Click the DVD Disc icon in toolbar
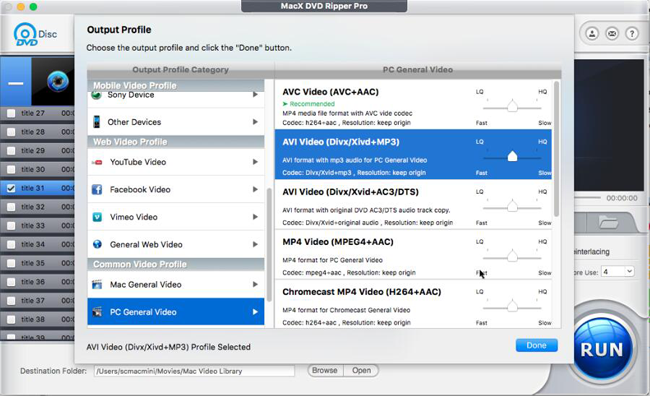Screen dimensions: 650x396 pyautogui.click(x=35, y=34)
